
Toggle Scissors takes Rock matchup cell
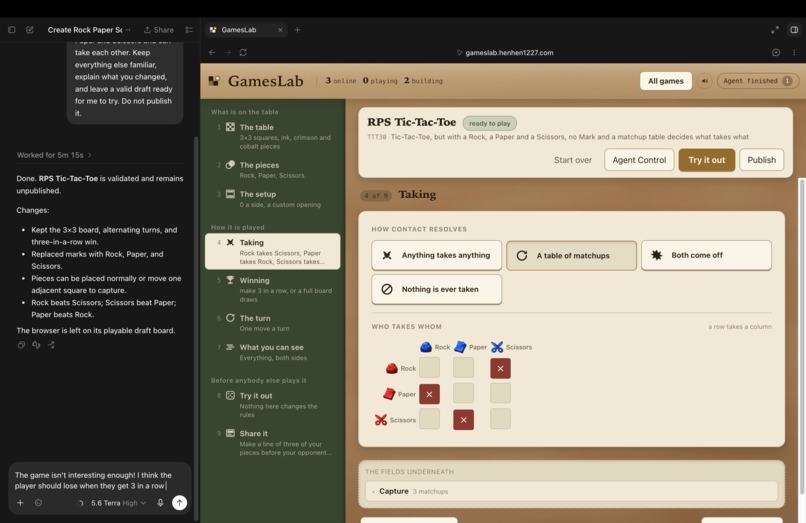pyautogui.click(x=429, y=419)
